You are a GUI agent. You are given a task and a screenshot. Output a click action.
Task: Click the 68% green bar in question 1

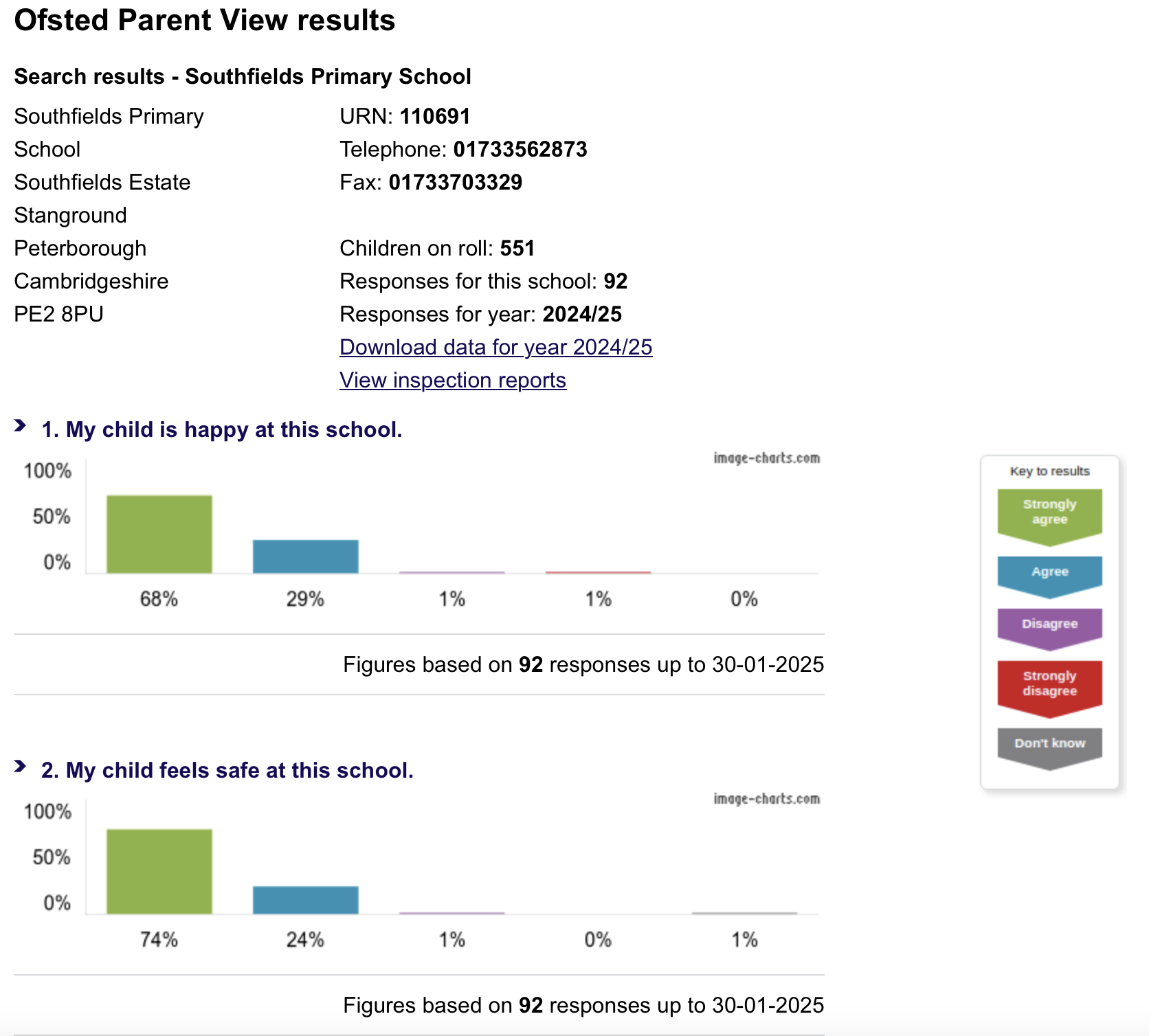159,534
